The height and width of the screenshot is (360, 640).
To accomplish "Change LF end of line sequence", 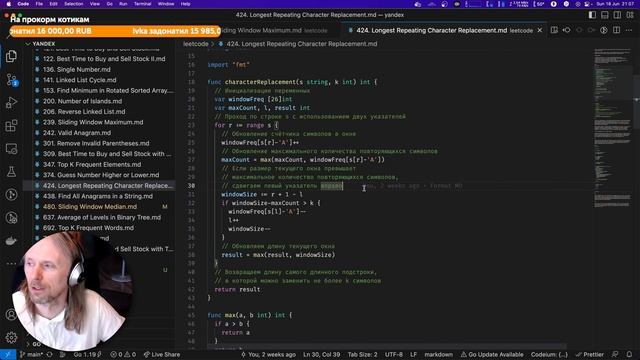I will pos(413,354).
